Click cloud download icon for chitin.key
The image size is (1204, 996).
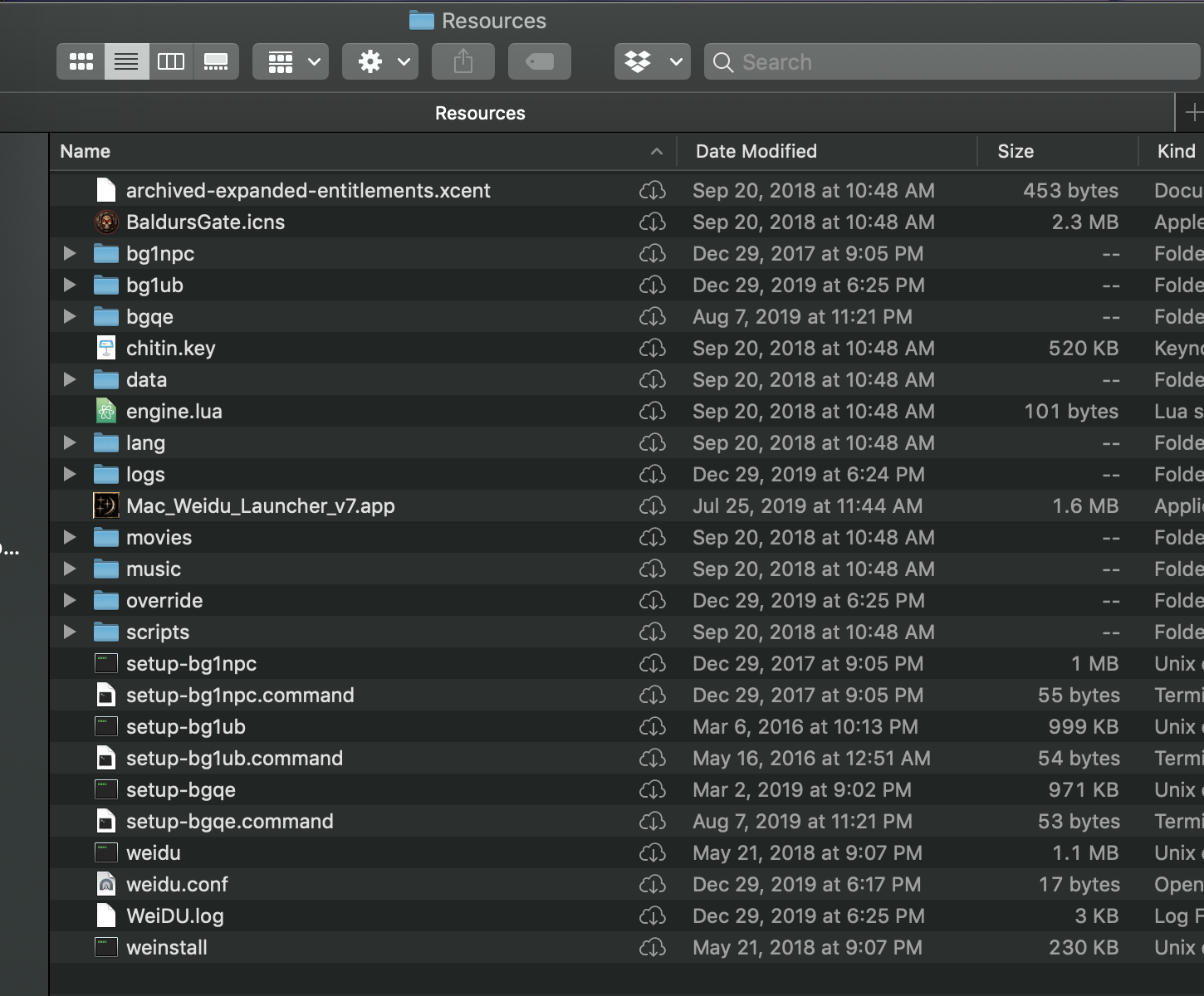653,349
